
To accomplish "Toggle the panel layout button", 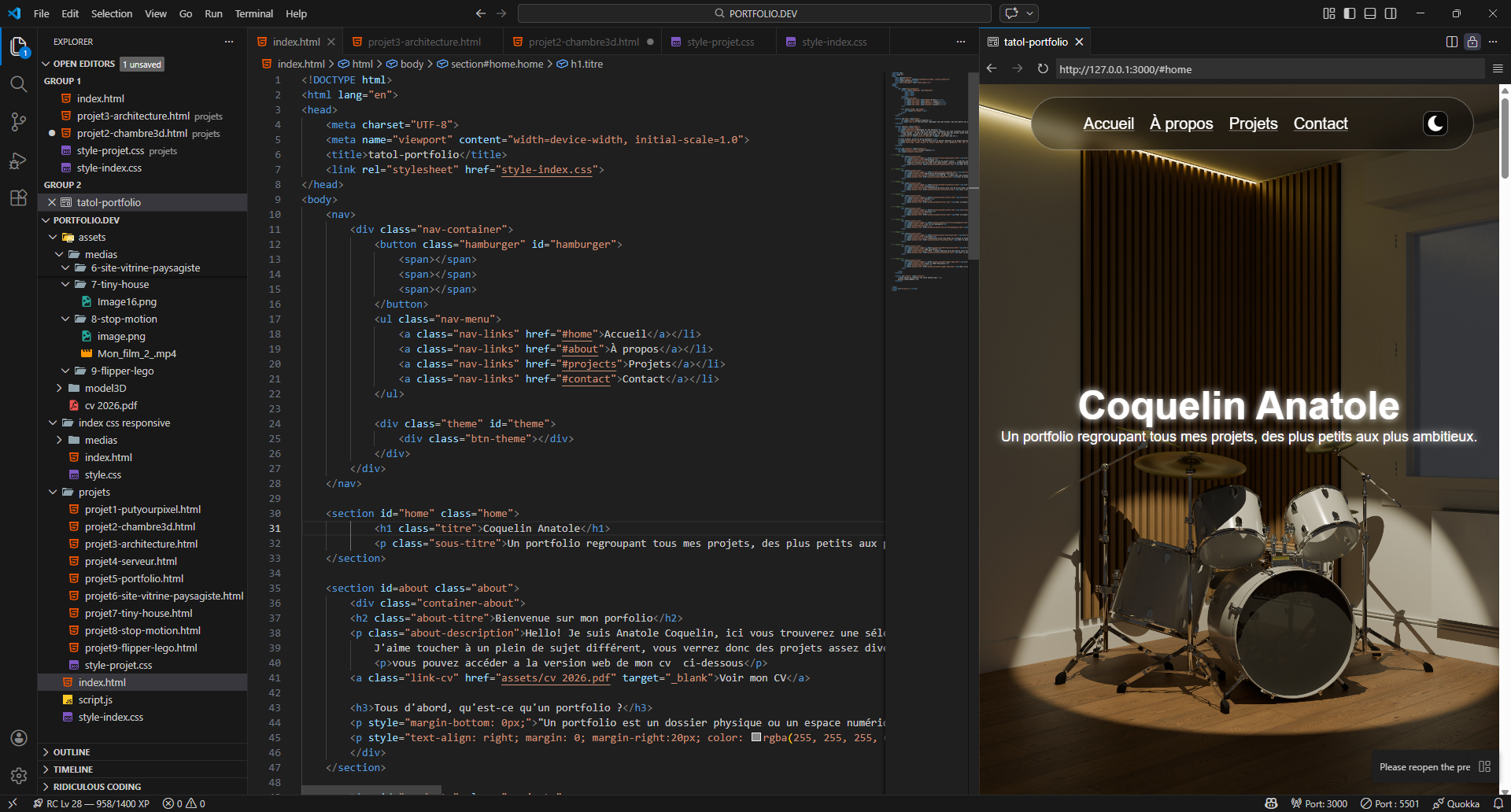I will click(x=1370, y=13).
